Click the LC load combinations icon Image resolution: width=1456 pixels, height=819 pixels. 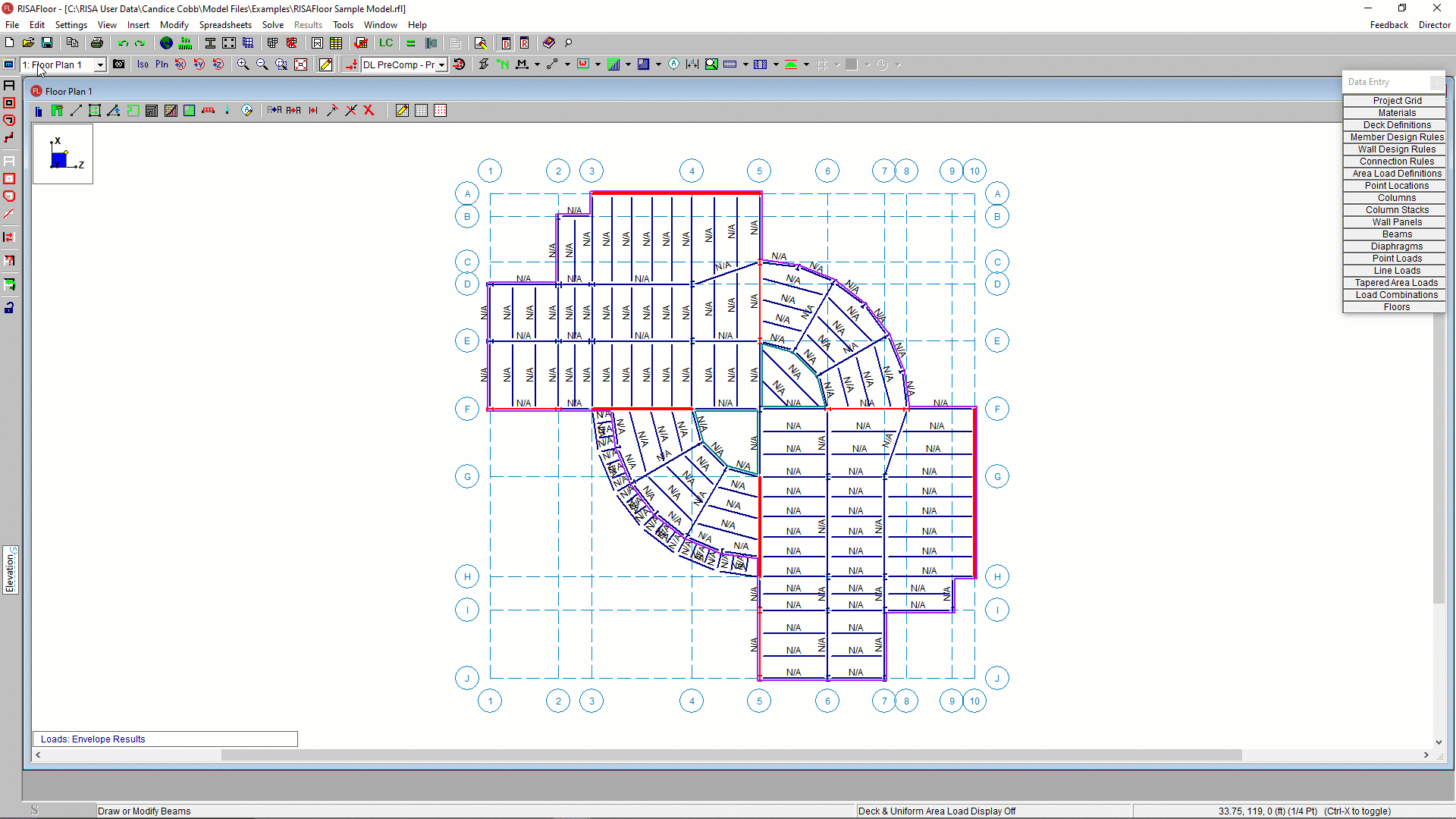(x=386, y=43)
